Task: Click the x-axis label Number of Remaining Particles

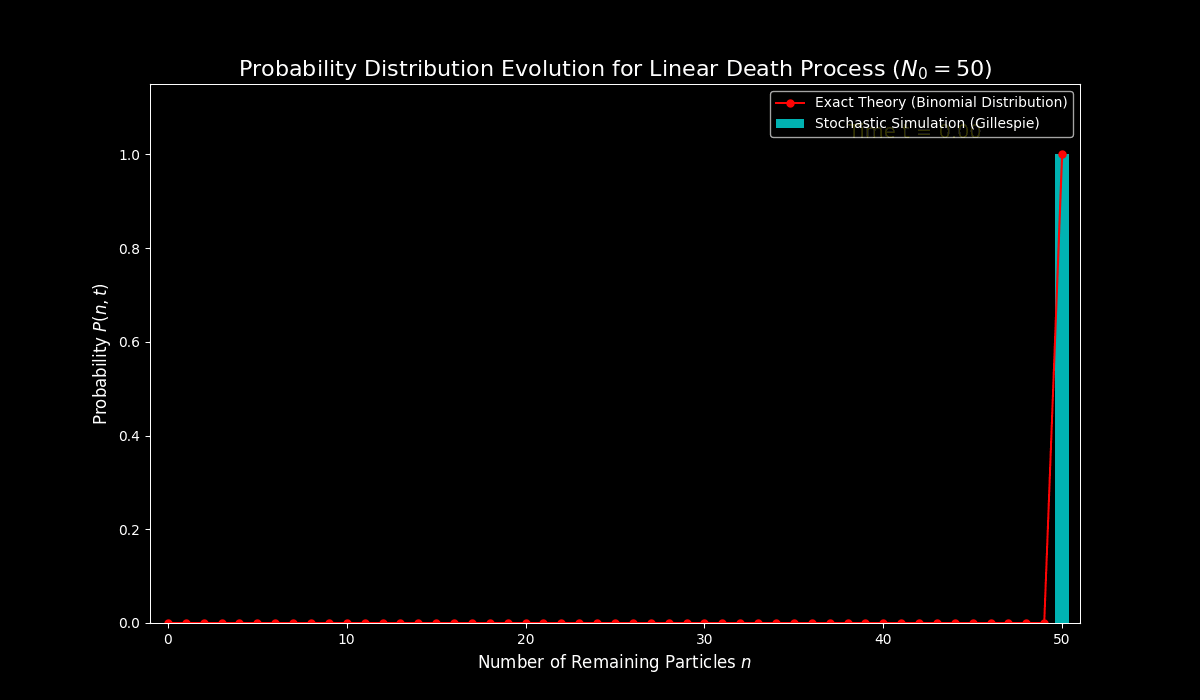Action: [x=614, y=662]
